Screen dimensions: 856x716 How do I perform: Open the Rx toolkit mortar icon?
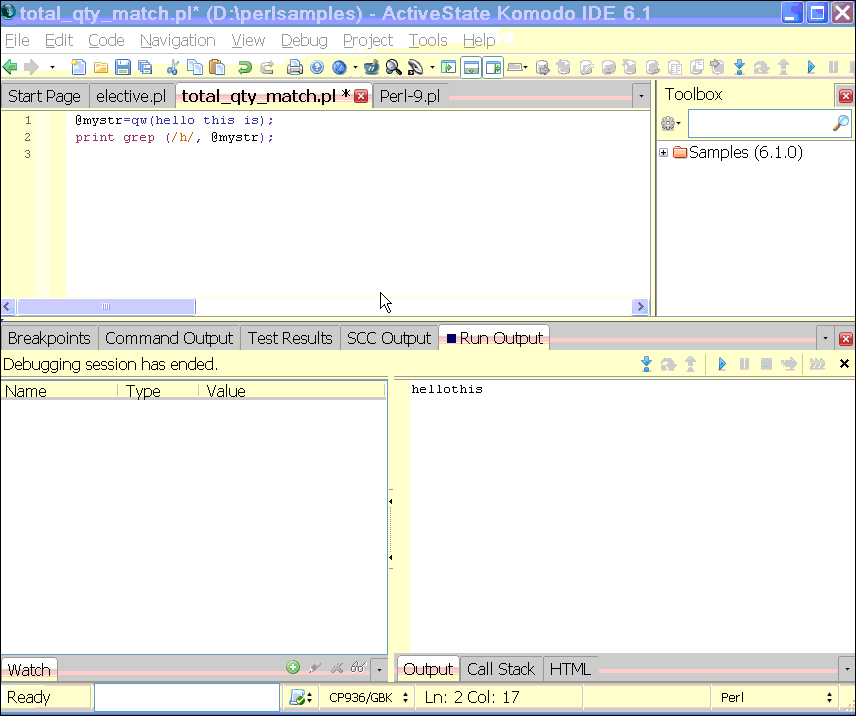(371, 67)
